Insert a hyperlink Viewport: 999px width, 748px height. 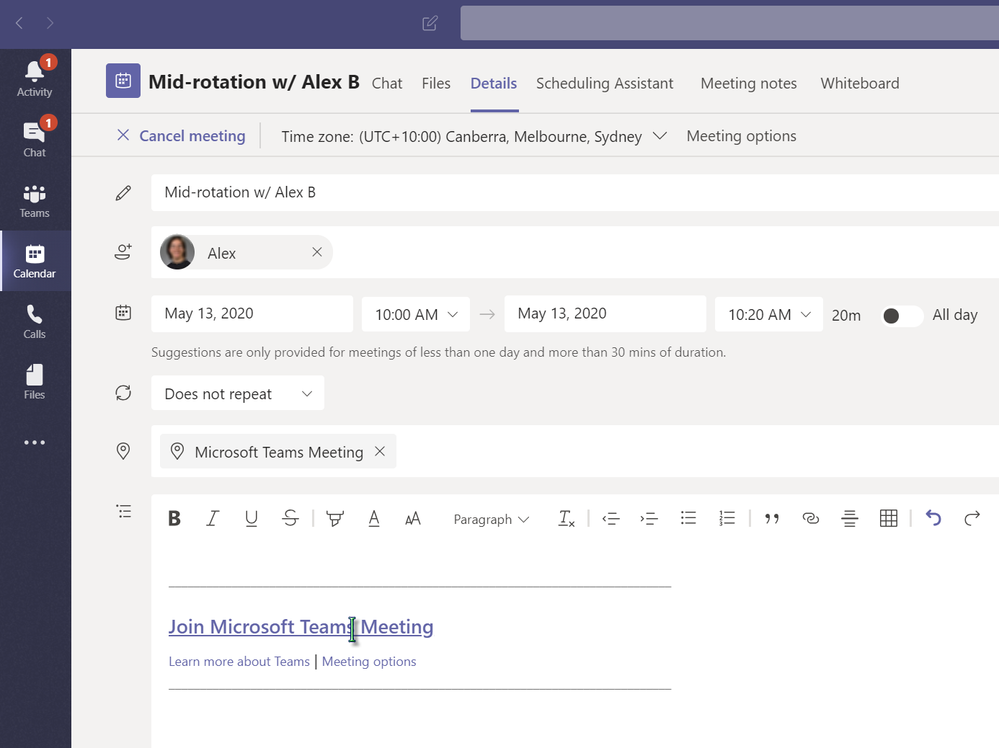point(810,519)
